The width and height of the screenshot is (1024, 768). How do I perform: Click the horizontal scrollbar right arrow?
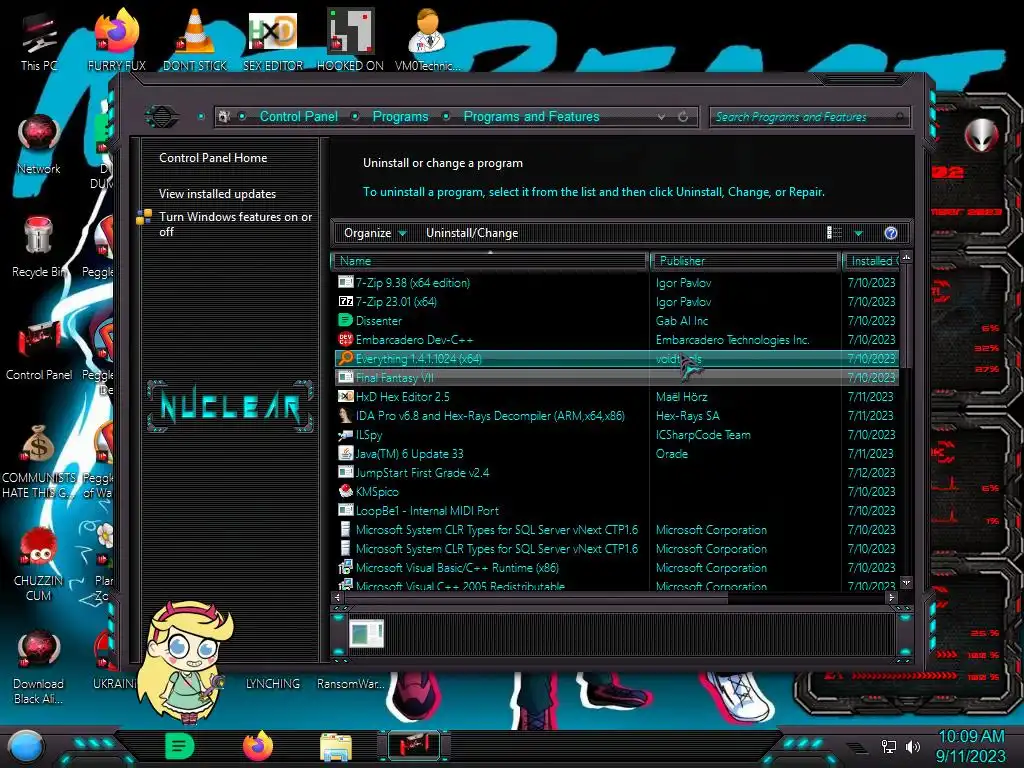click(x=891, y=597)
